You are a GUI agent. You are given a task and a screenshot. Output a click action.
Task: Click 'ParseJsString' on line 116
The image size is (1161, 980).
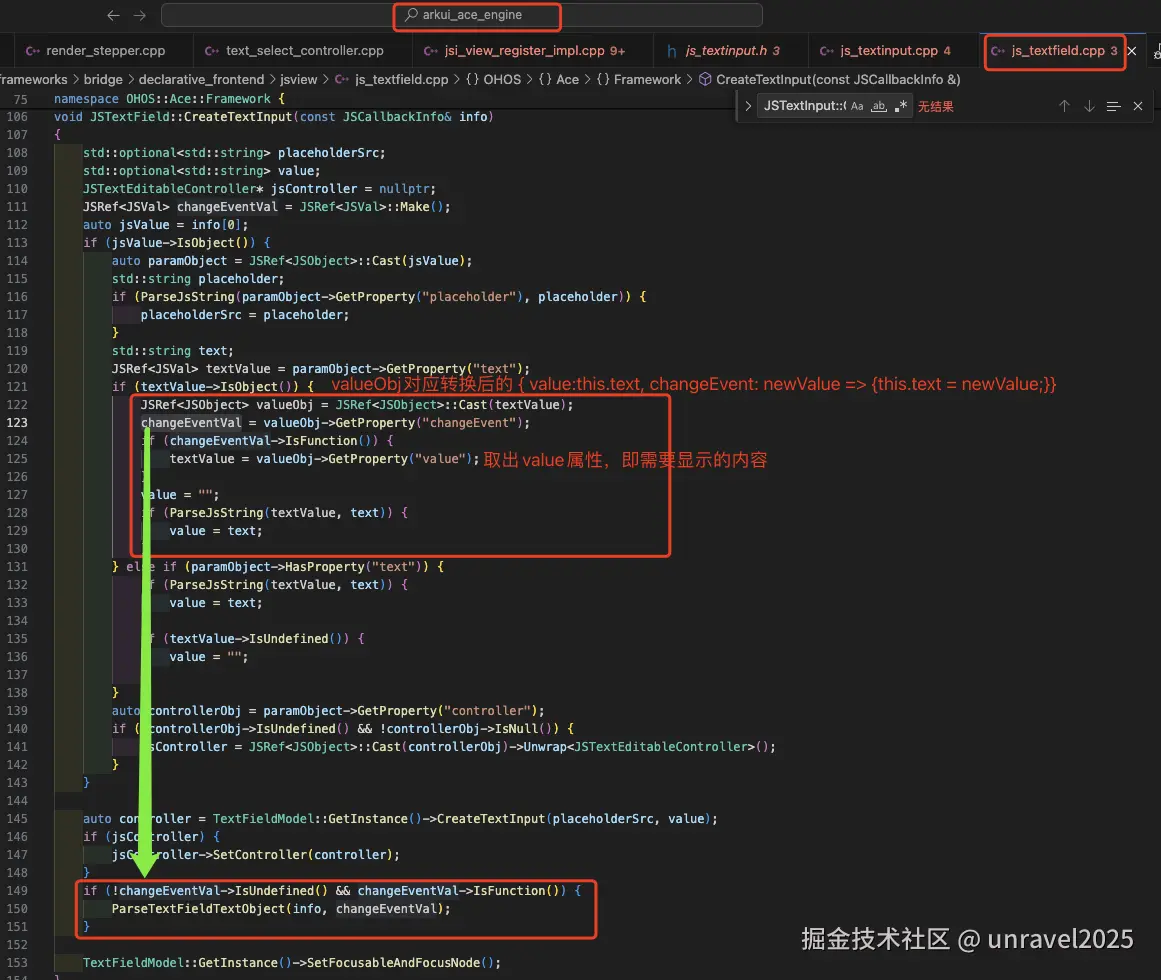187,297
